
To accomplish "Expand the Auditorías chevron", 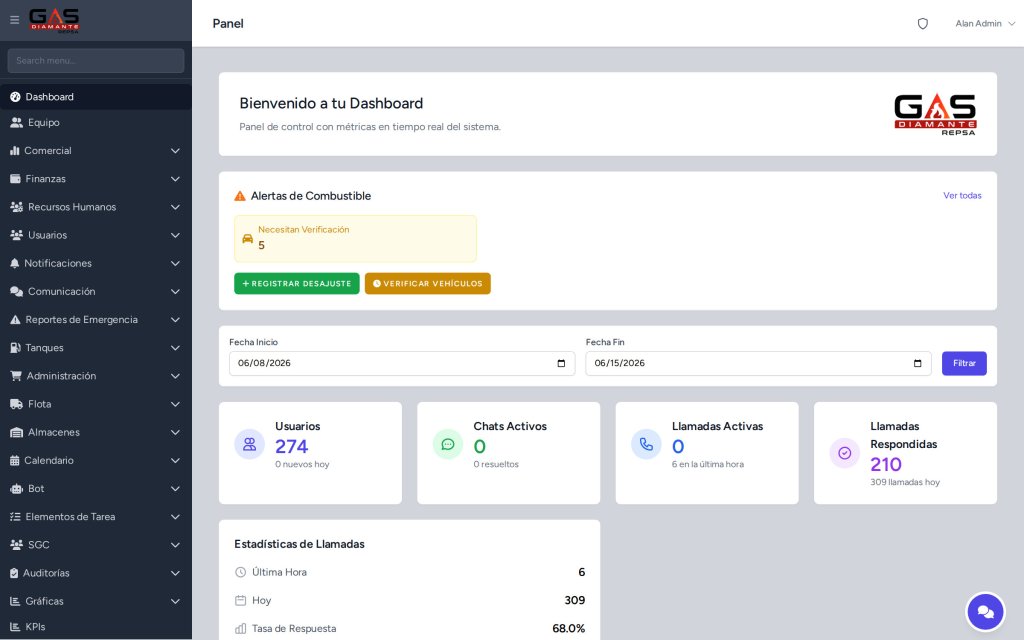I will 175,573.
